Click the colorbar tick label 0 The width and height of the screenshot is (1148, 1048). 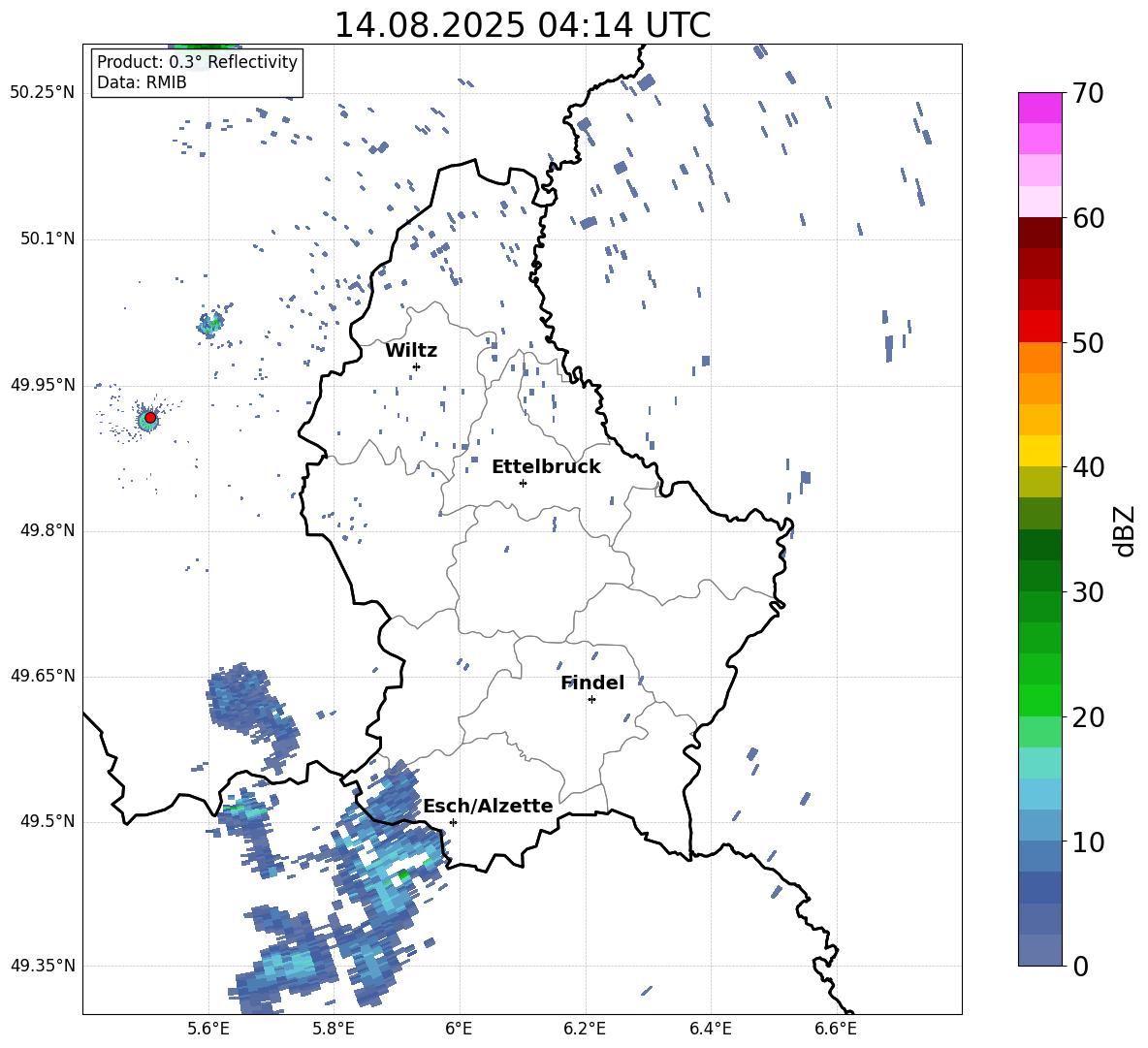(x=1080, y=967)
